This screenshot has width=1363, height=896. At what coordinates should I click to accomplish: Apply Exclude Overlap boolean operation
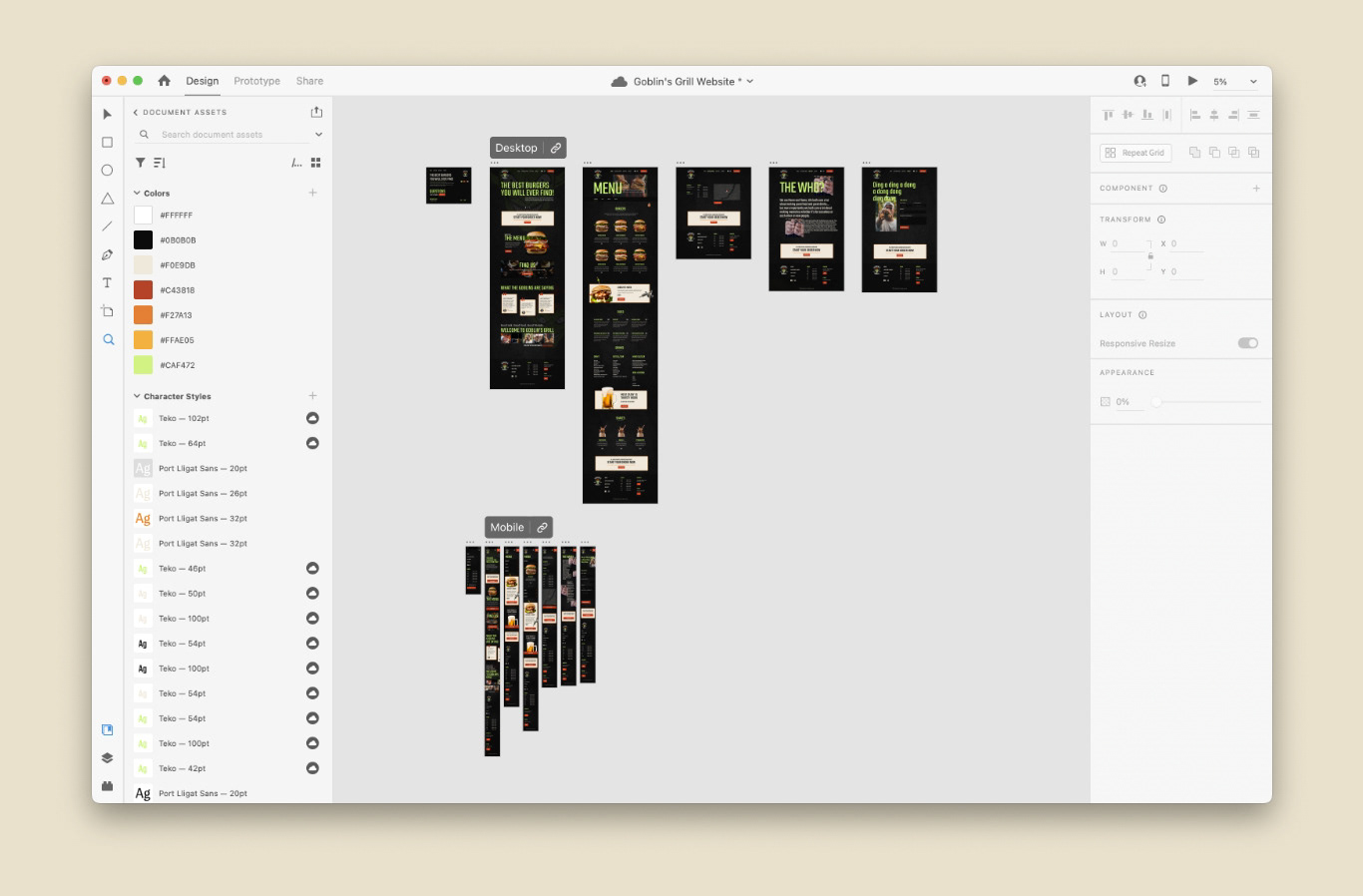(1254, 153)
